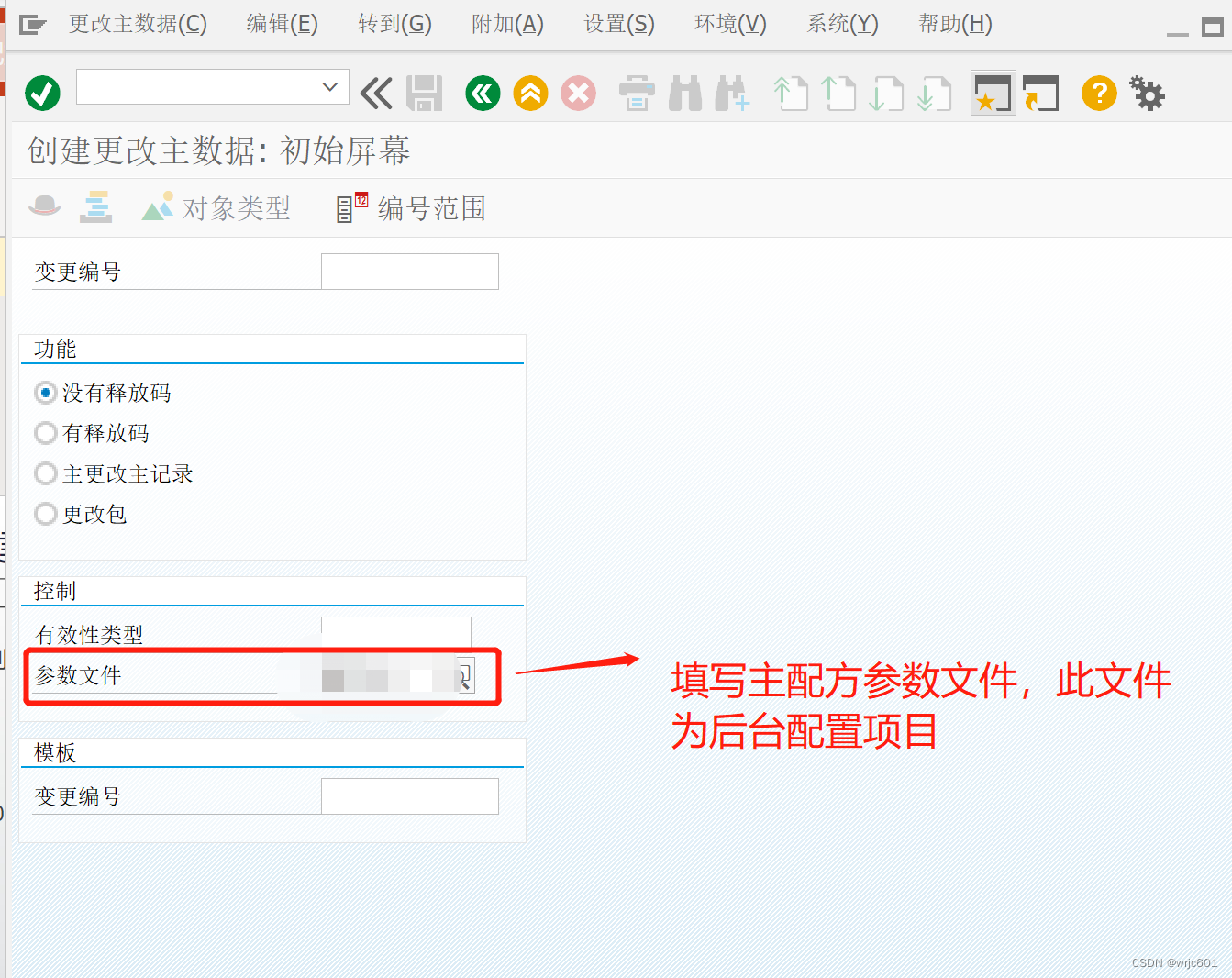This screenshot has width=1232, height=978.
Task: Click the Save floppy disk icon
Action: click(x=424, y=93)
